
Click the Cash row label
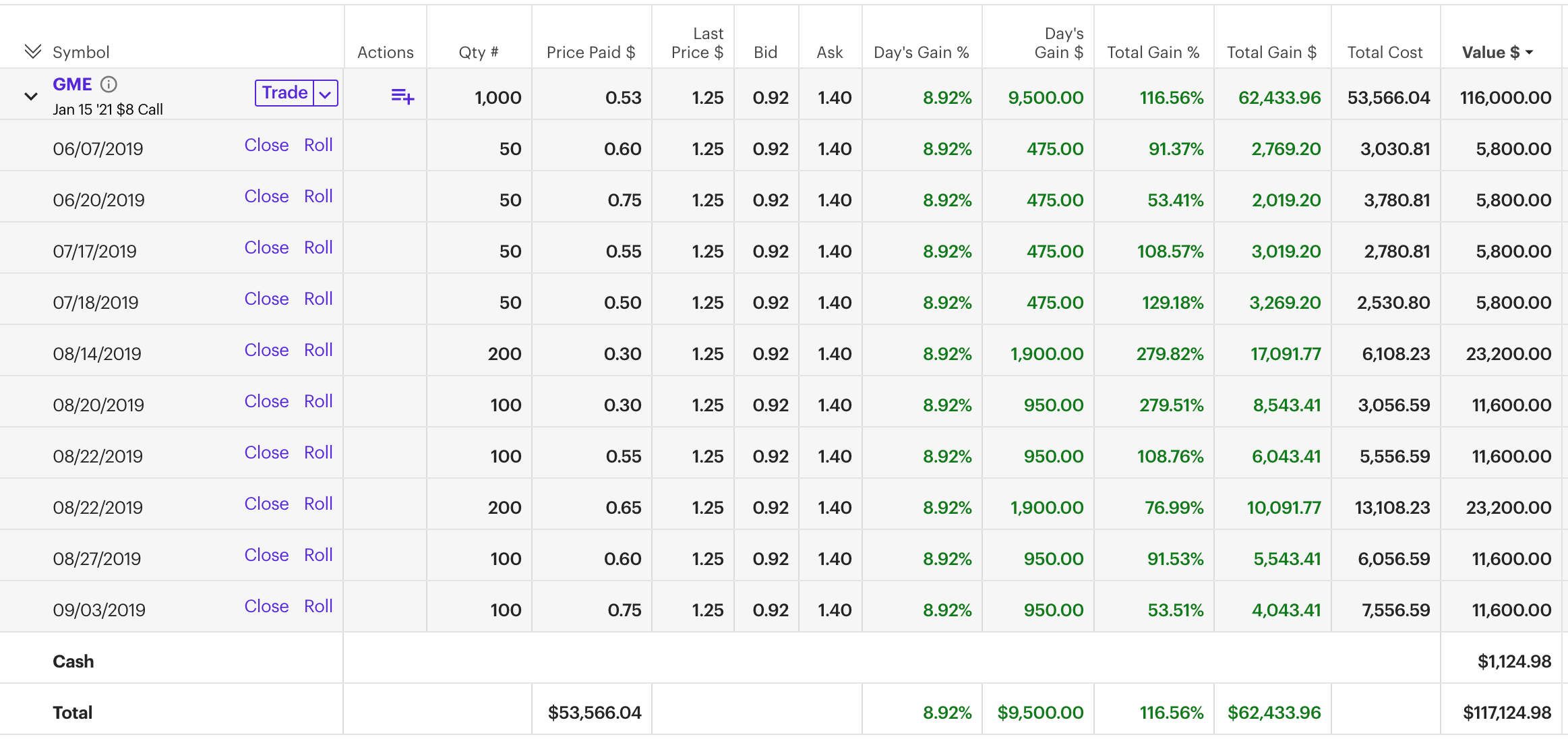[x=73, y=661]
